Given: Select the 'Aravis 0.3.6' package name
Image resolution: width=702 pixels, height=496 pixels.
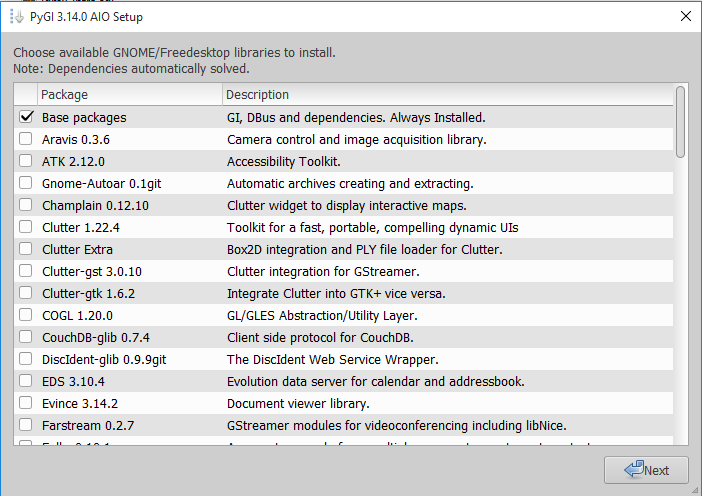Looking at the screenshot, I should coord(76,140).
